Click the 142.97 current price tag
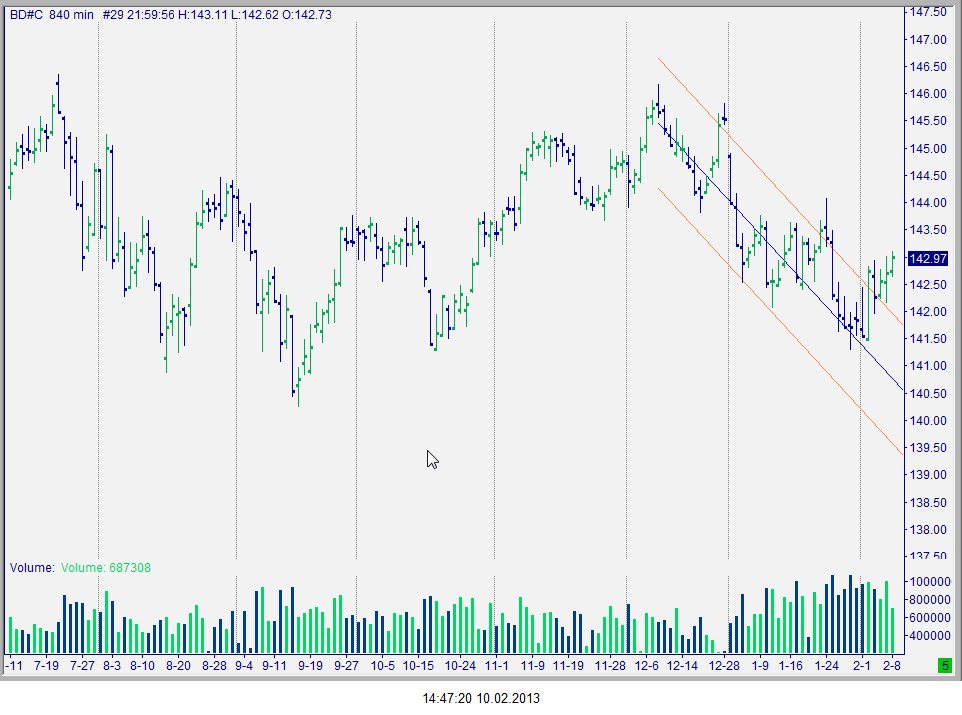The image size is (962, 715). coord(928,258)
